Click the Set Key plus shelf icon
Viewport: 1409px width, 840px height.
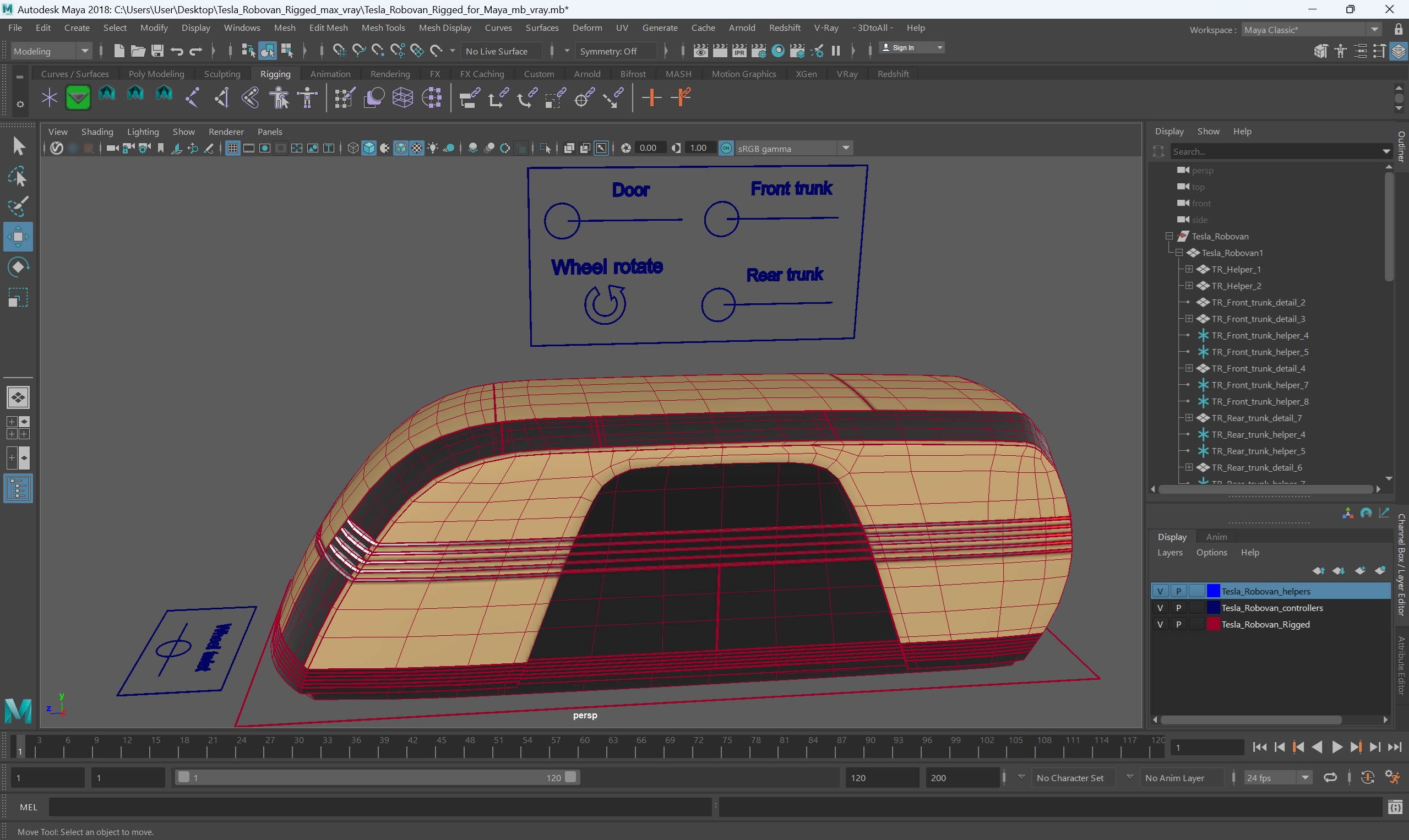pyautogui.click(x=651, y=98)
